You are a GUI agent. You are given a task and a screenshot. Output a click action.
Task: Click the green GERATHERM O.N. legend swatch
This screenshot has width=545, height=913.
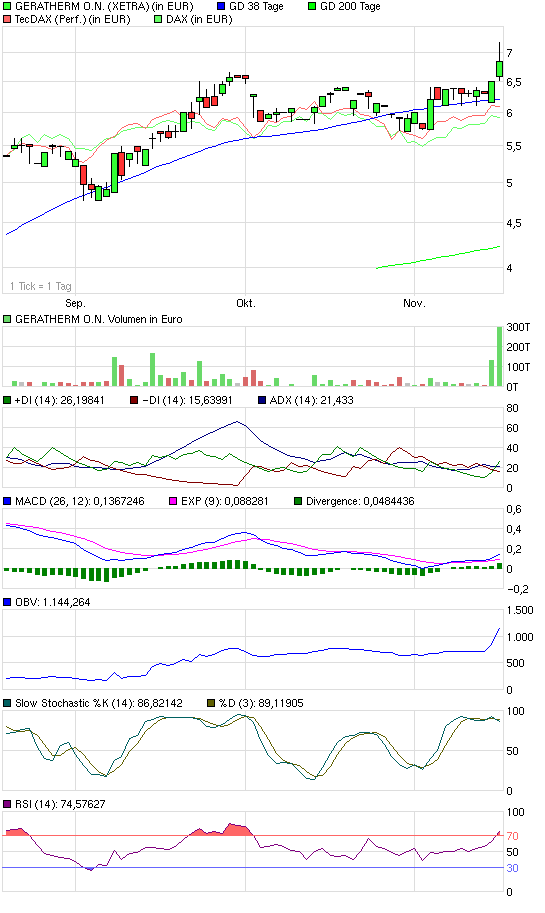click(7, 6)
